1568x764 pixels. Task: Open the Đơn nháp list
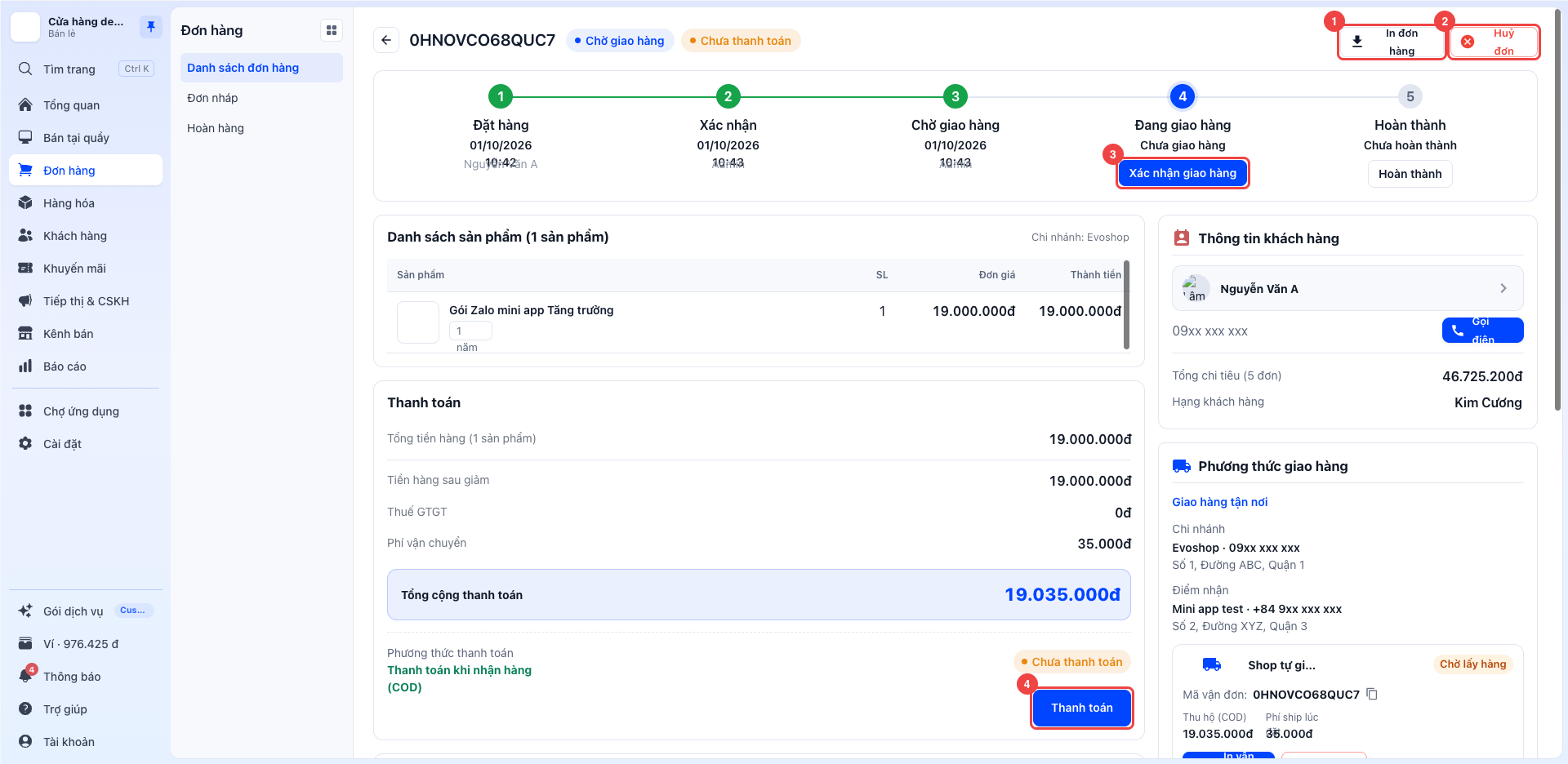click(261, 98)
